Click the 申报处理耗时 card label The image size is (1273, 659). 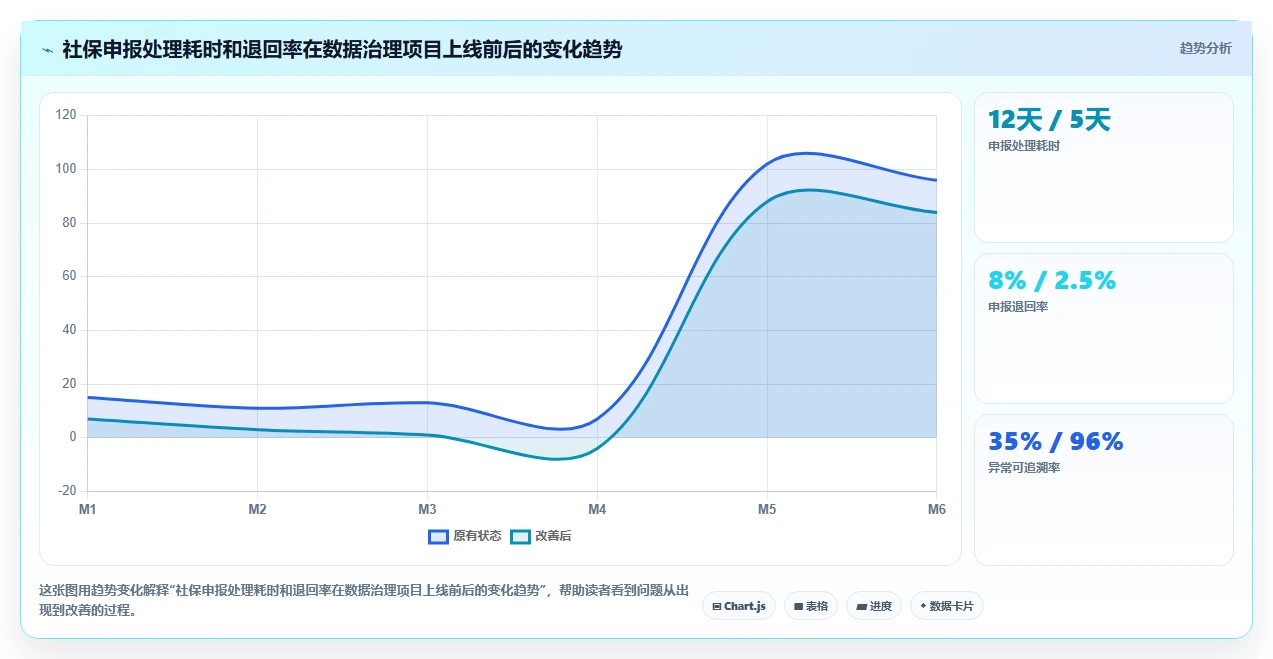1024,146
